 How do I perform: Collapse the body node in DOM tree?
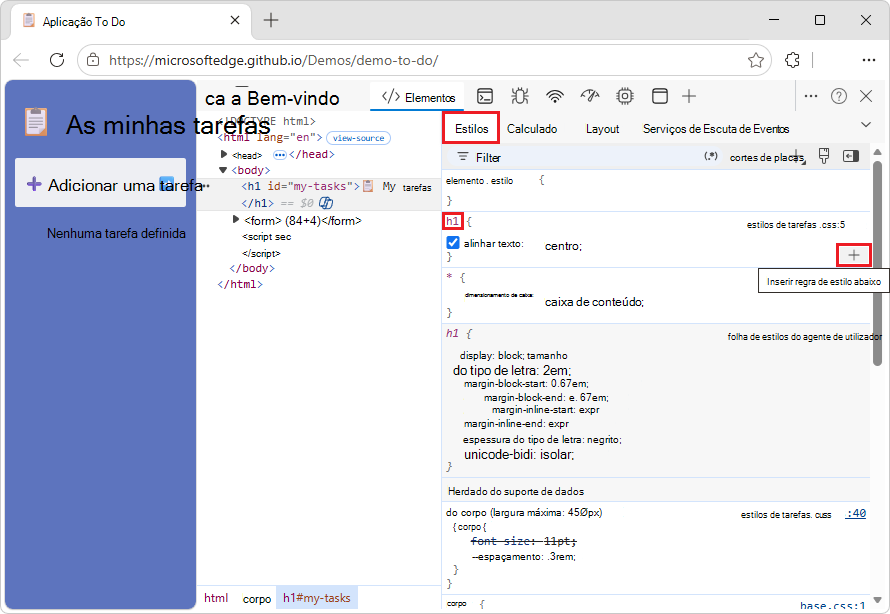(223, 170)
